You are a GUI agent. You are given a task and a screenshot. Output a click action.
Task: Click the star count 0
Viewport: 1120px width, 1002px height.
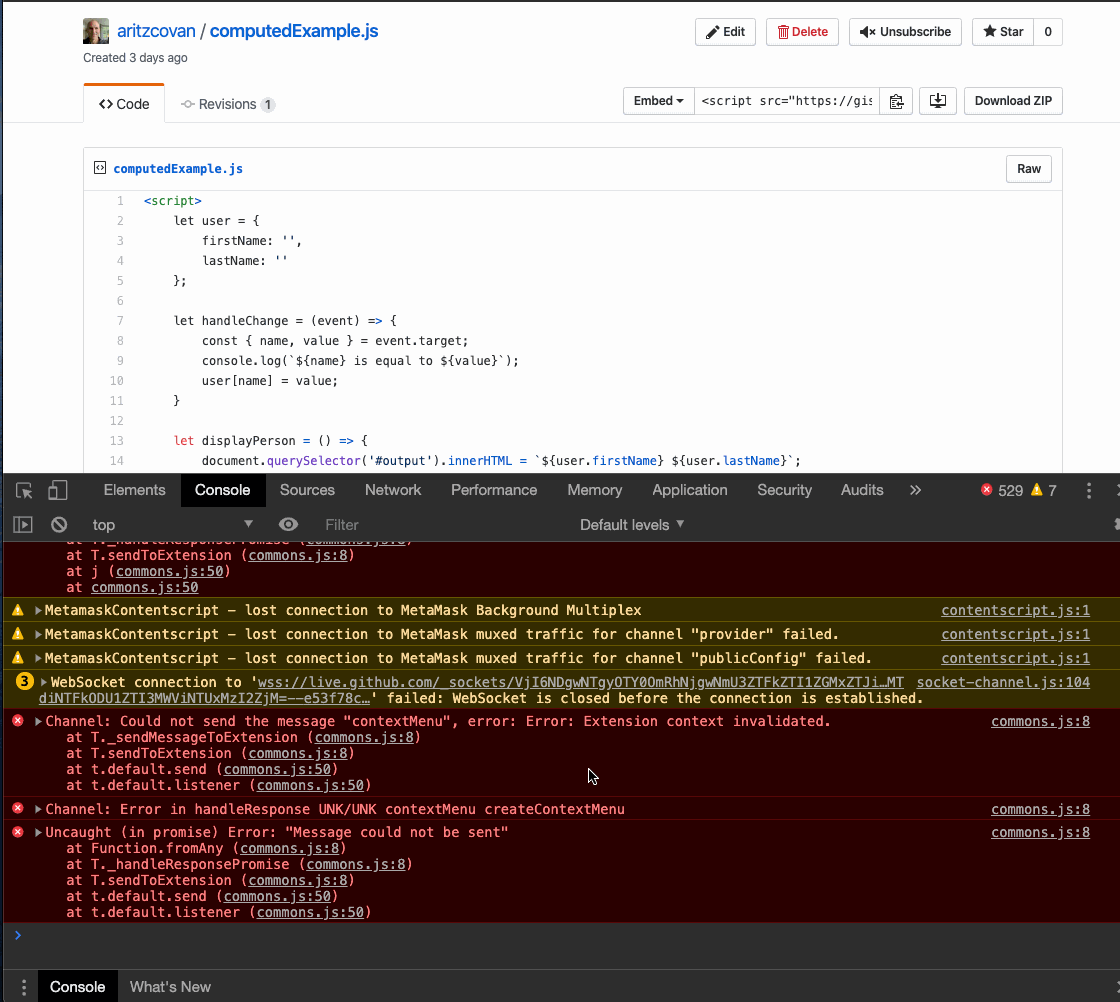click(x=1048, y=32)
